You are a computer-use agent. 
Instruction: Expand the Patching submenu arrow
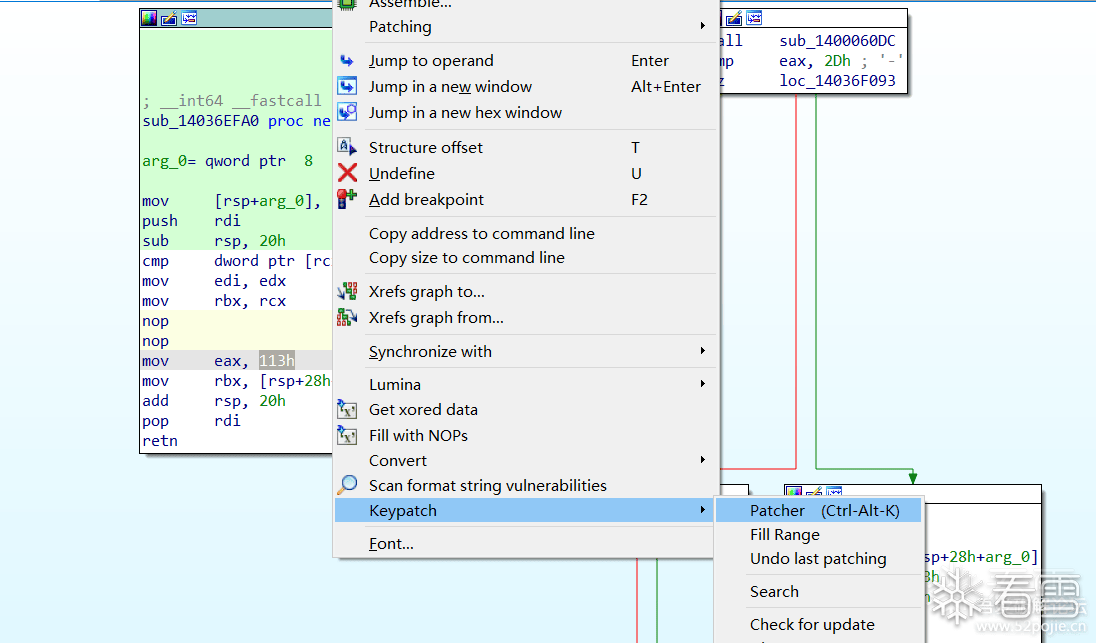702,26
